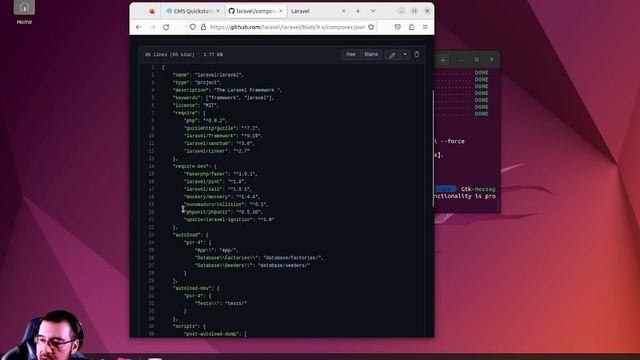
Task: View site security lock information
Action: (x=203, y=27)
